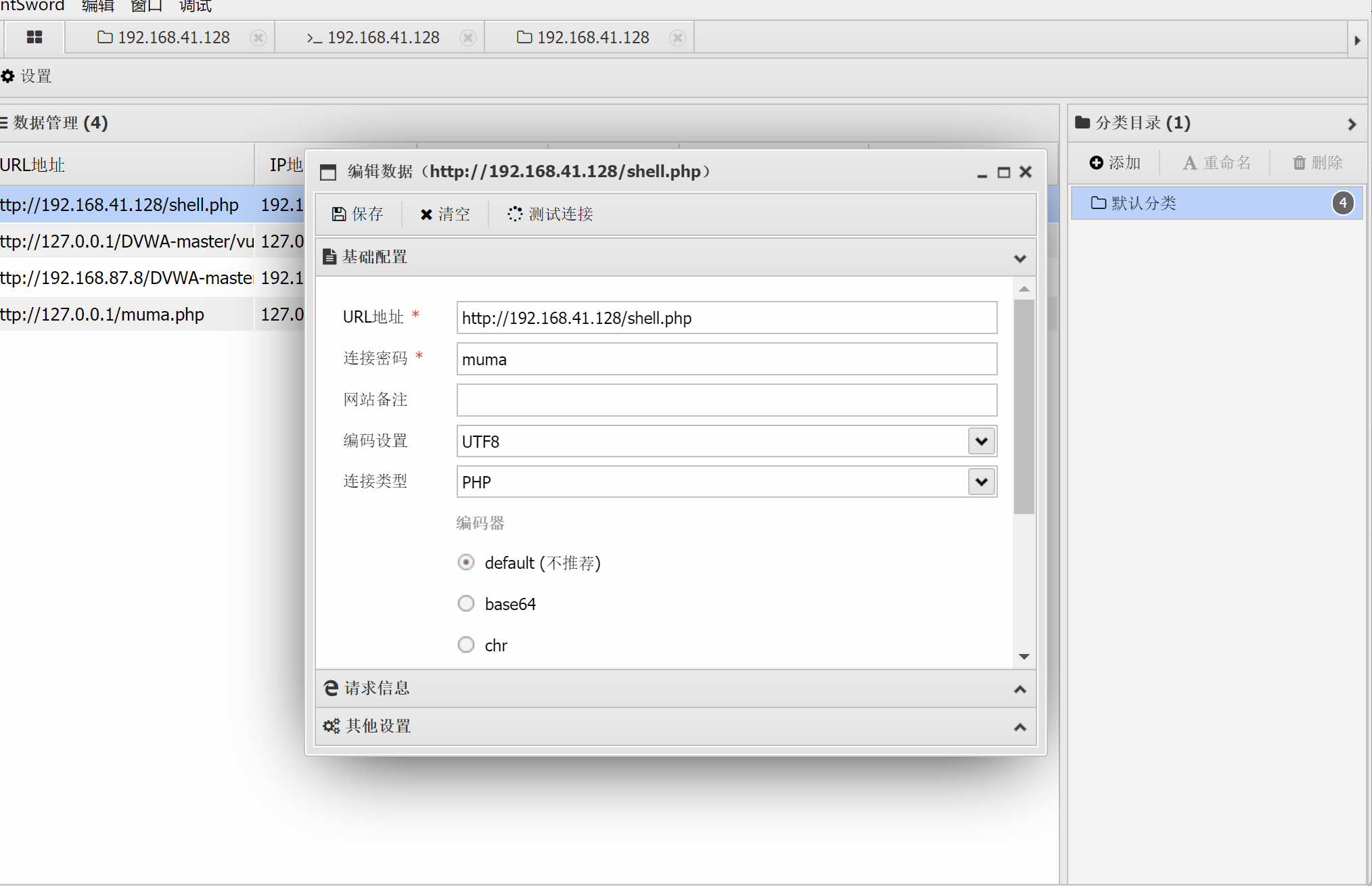Open the PHP connection type dropdown

click(x=981, y=482)
